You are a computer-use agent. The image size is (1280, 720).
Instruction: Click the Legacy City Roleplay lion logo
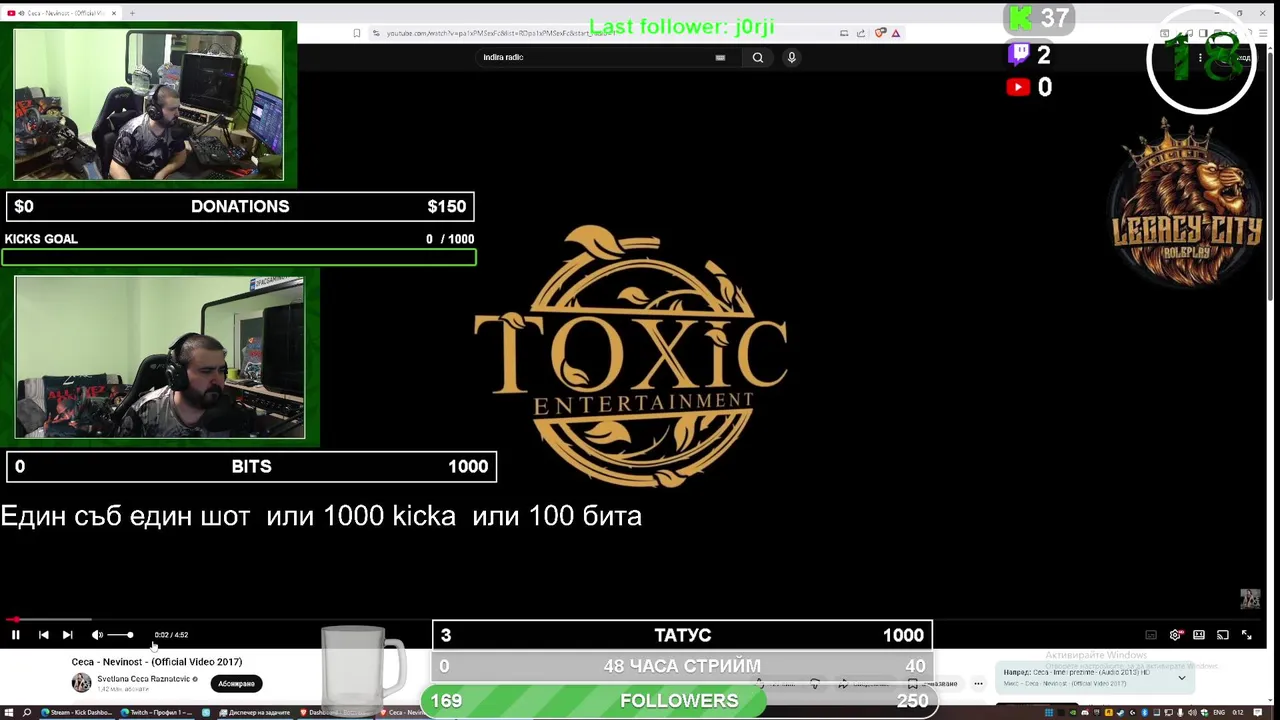tap(1187, 203)
